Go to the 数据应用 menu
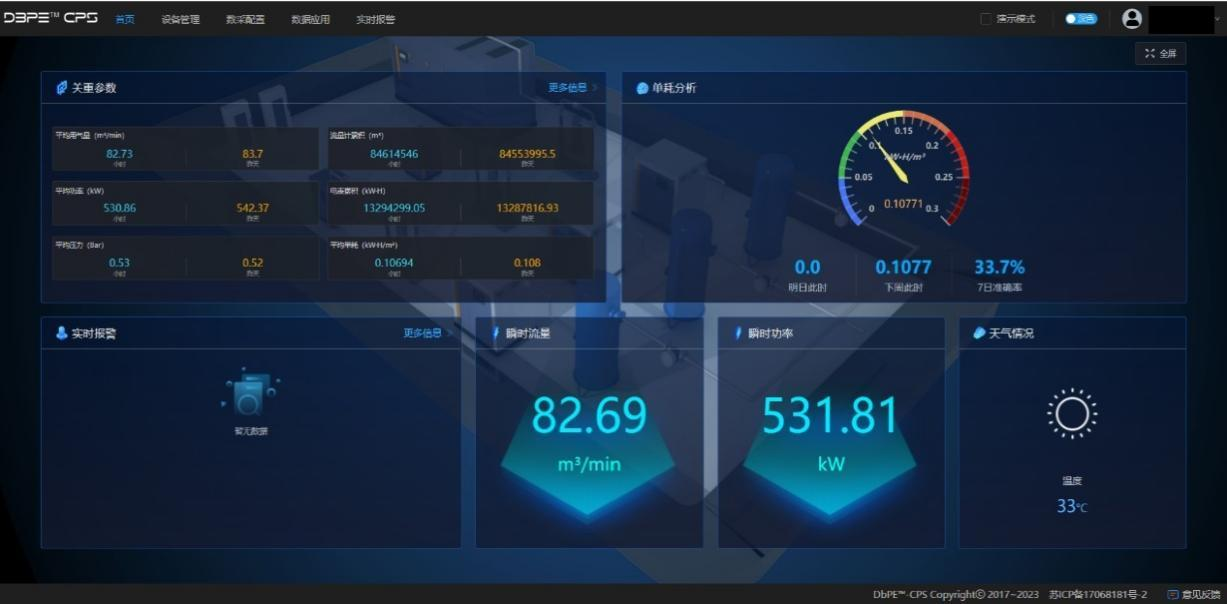This screenshot has width=1227, height=604. point(310,19)
